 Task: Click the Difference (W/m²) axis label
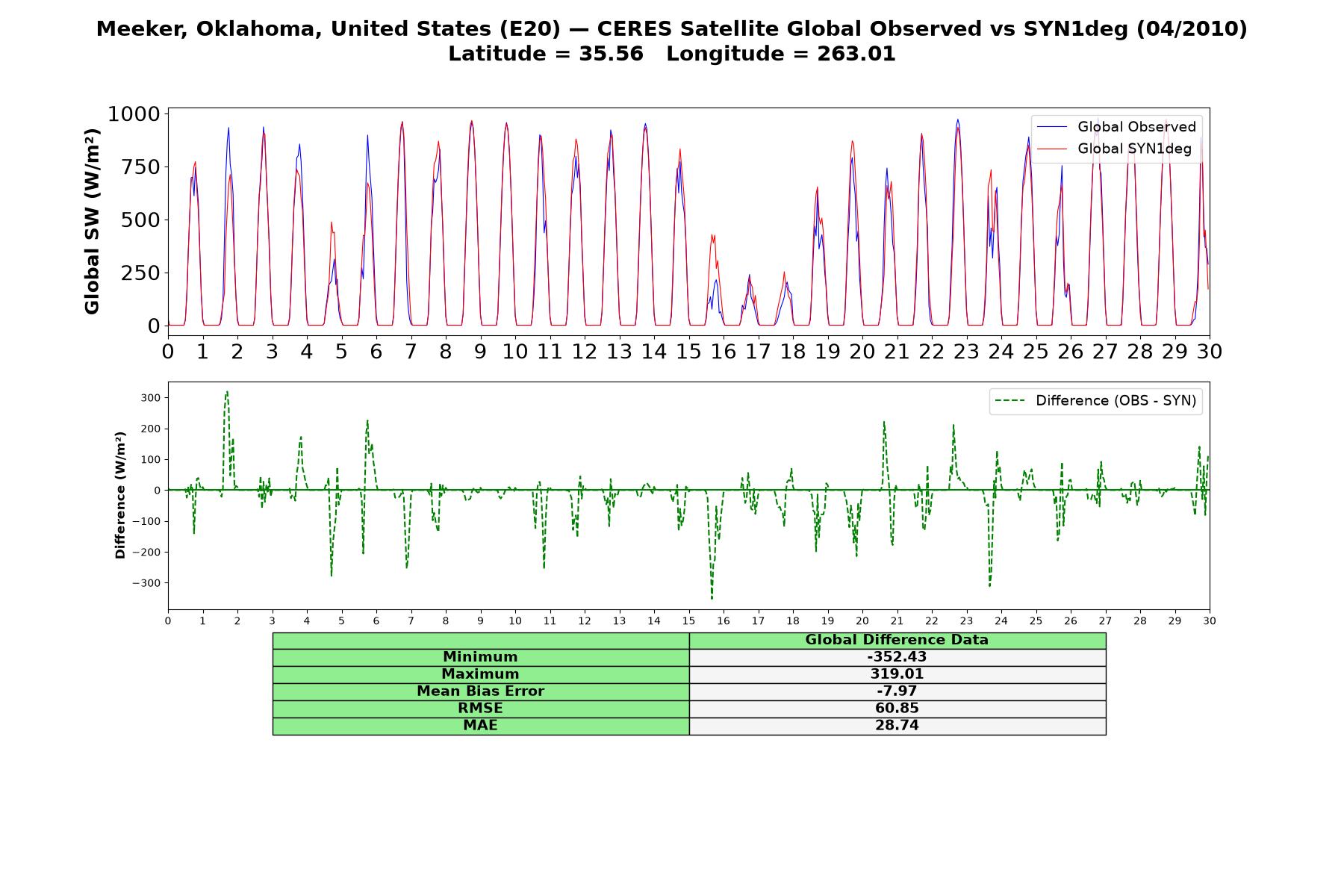[x=120, y=495]
